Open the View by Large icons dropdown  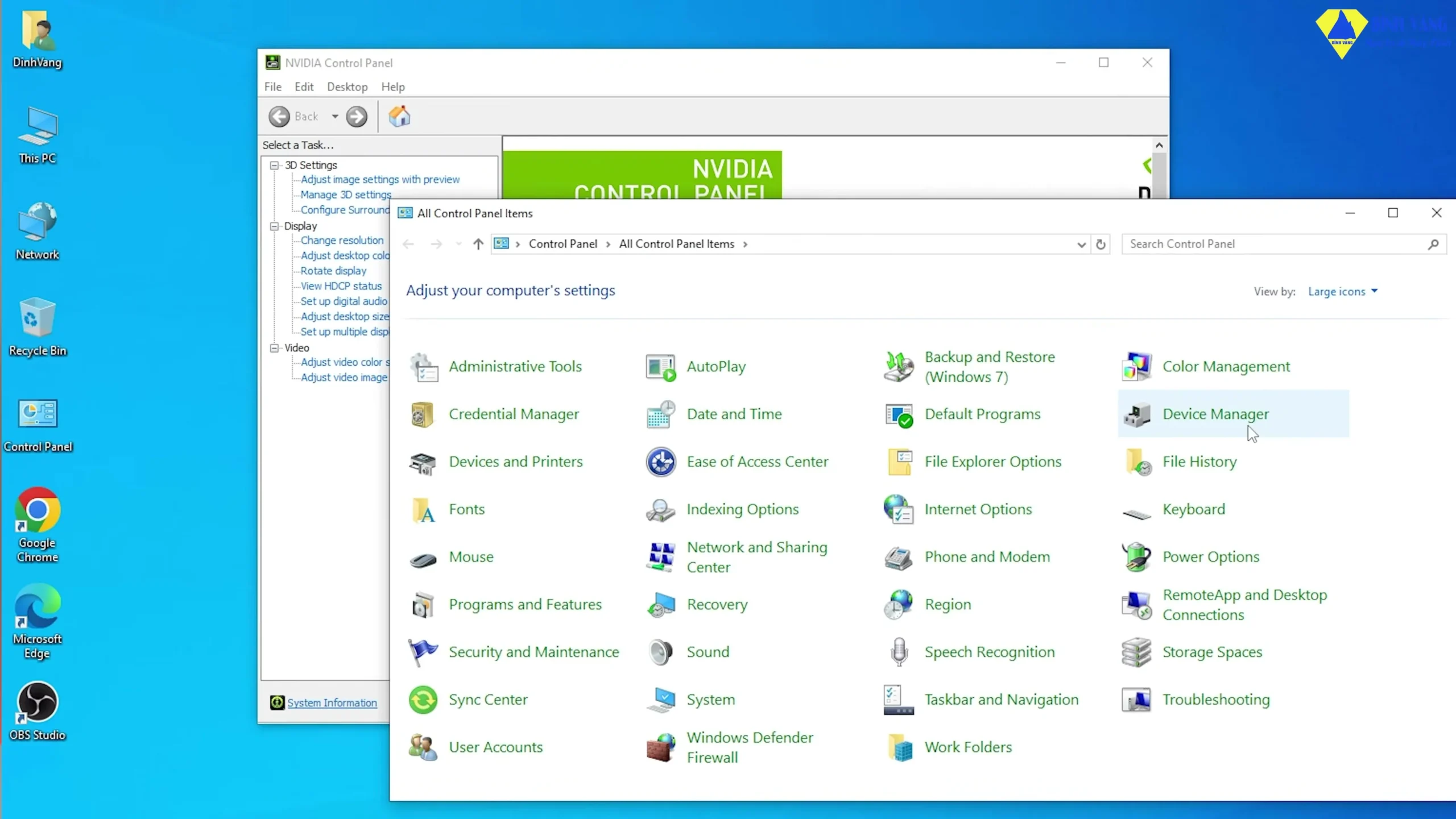[1342, 291]
